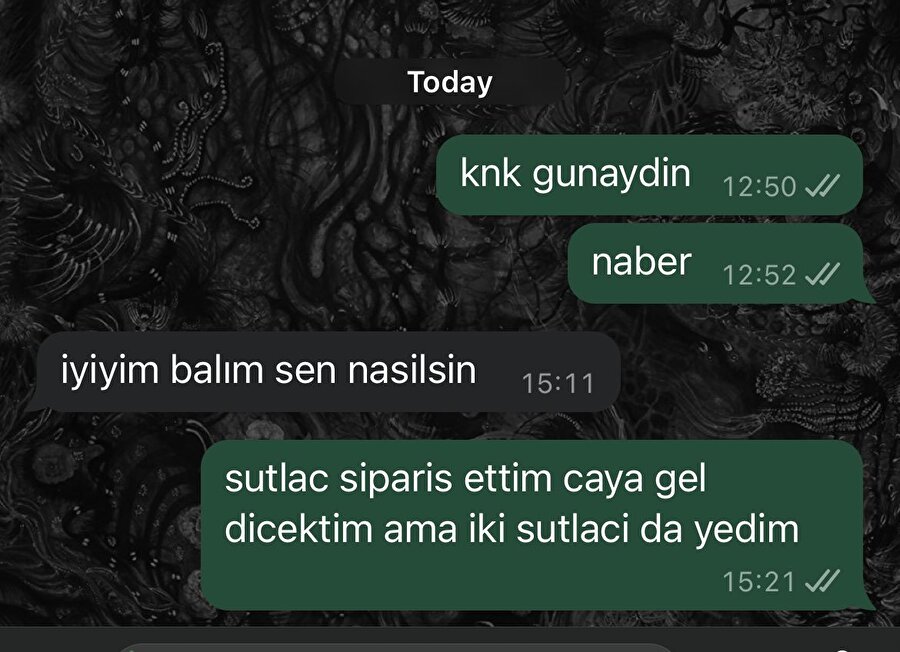This screenshot has height=652, width=900.
Task: Click the word 'yedim' in last message
Action: pos(747,531)
